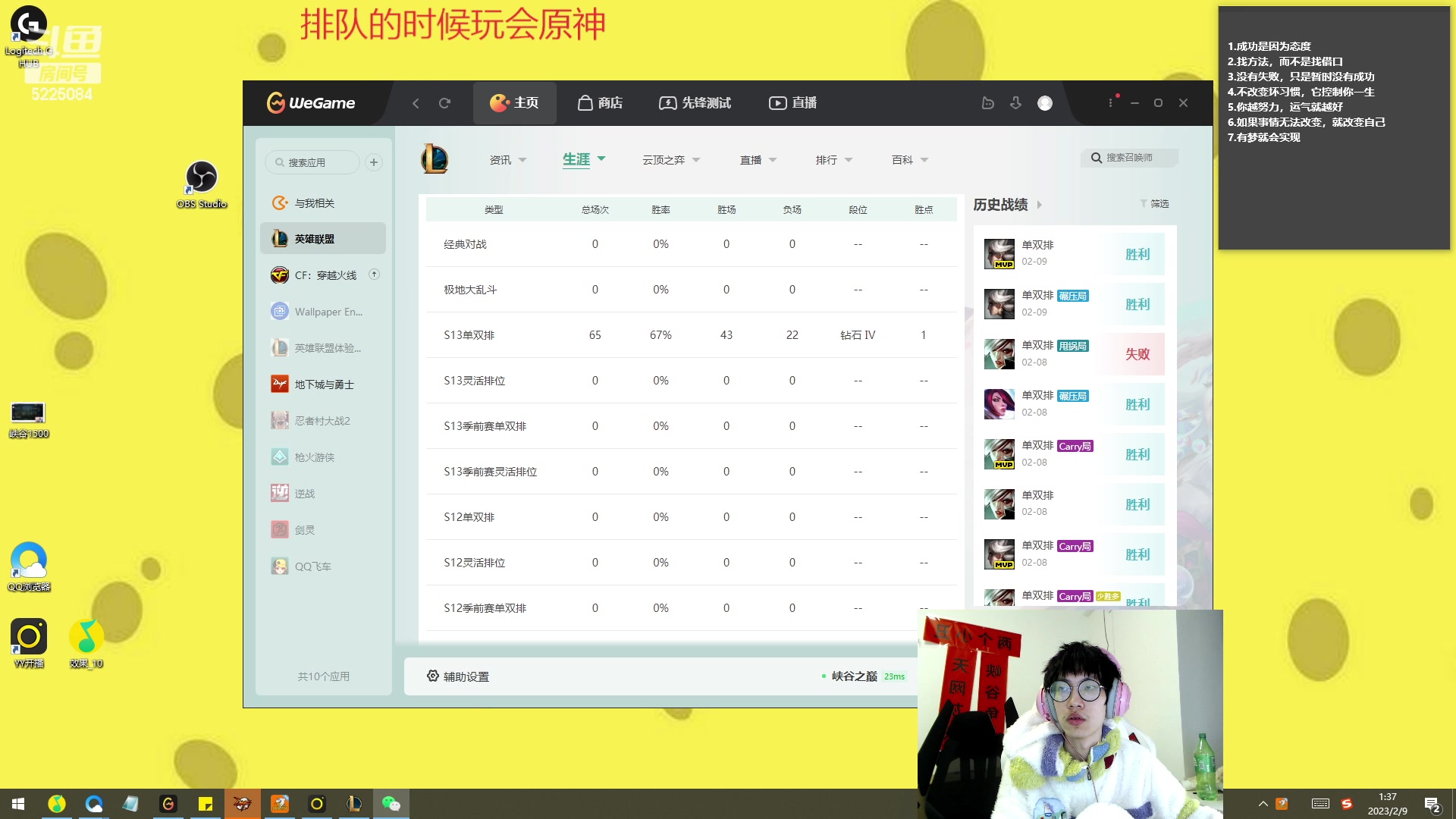1456x819 pixels.
Task: Click the 搜索召唤师 search field
Action: click(x=1130, y=158)
